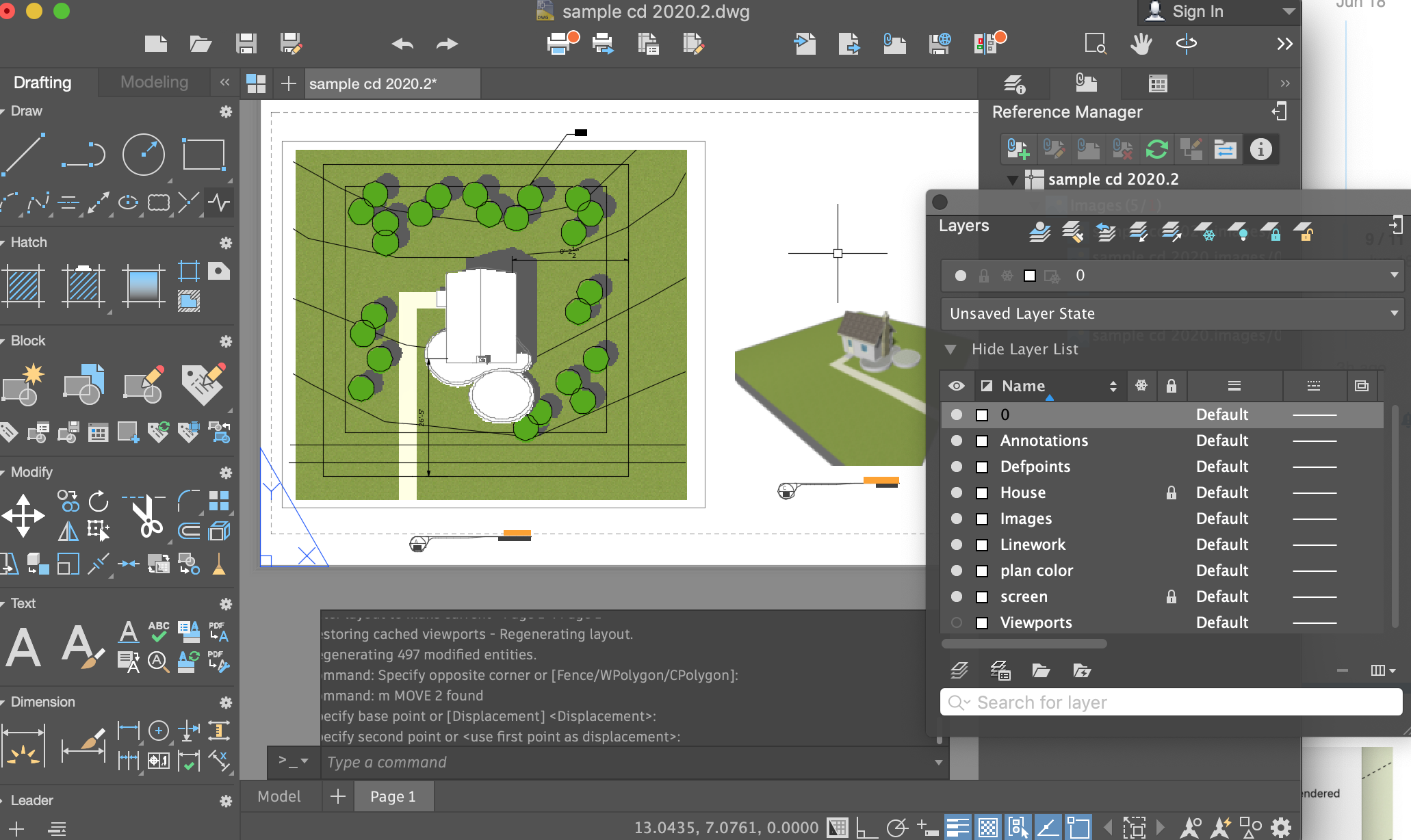Toggle visibility of Defpoints layer
This screenshot has height=840, width=1411.
957,467
